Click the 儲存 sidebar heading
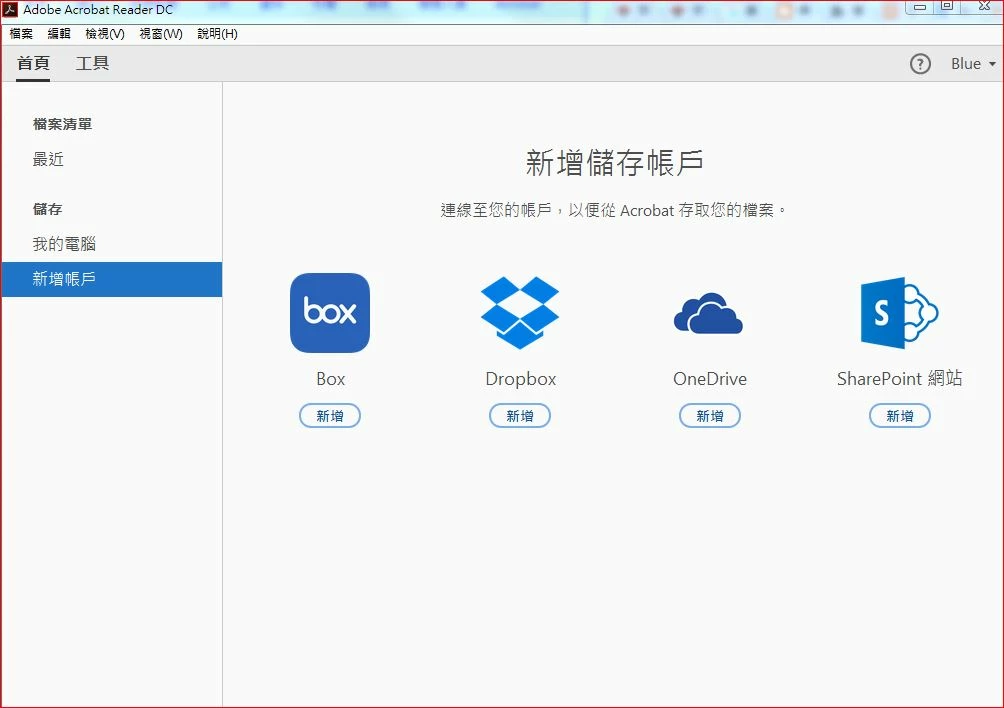The image size is (1004, 708). pos(47,209)
